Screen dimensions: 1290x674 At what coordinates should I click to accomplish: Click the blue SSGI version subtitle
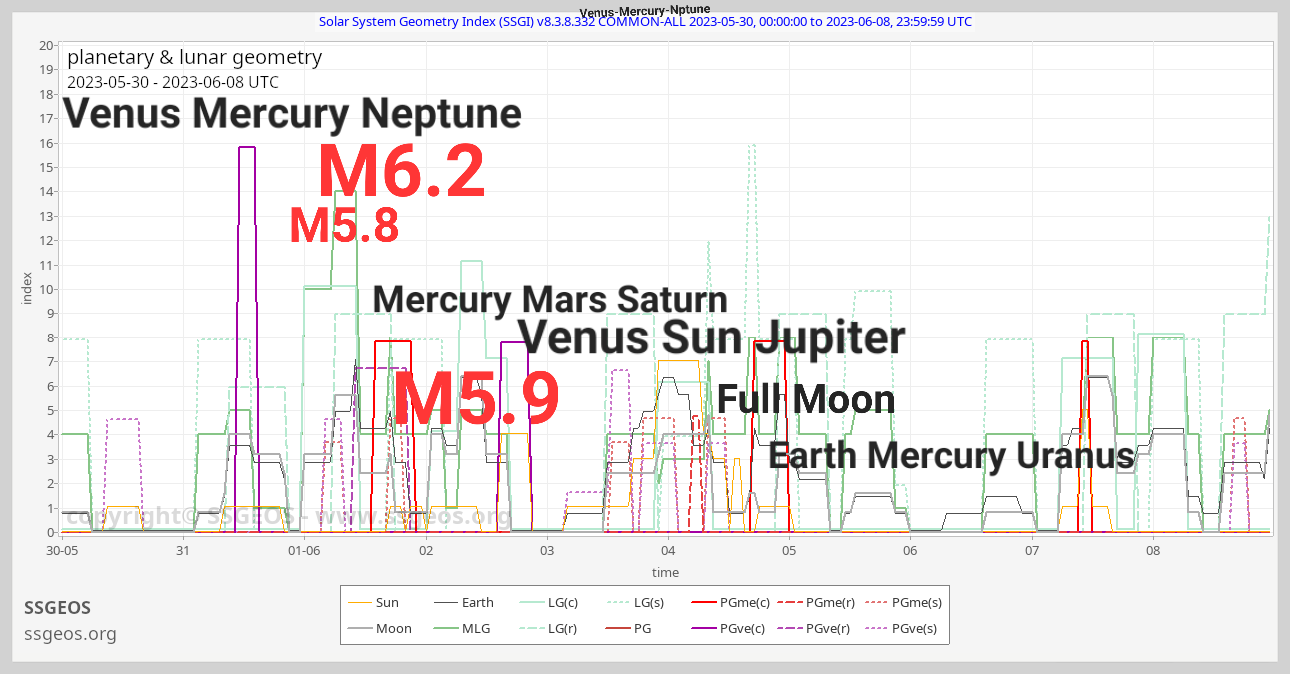(x=645, y=22)
